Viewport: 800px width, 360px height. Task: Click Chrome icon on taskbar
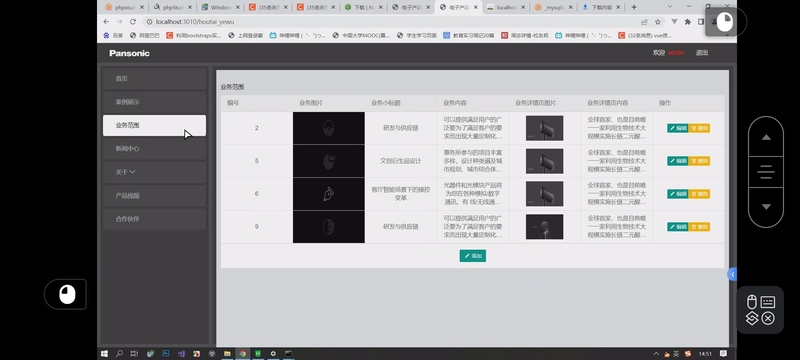point(242,353)
